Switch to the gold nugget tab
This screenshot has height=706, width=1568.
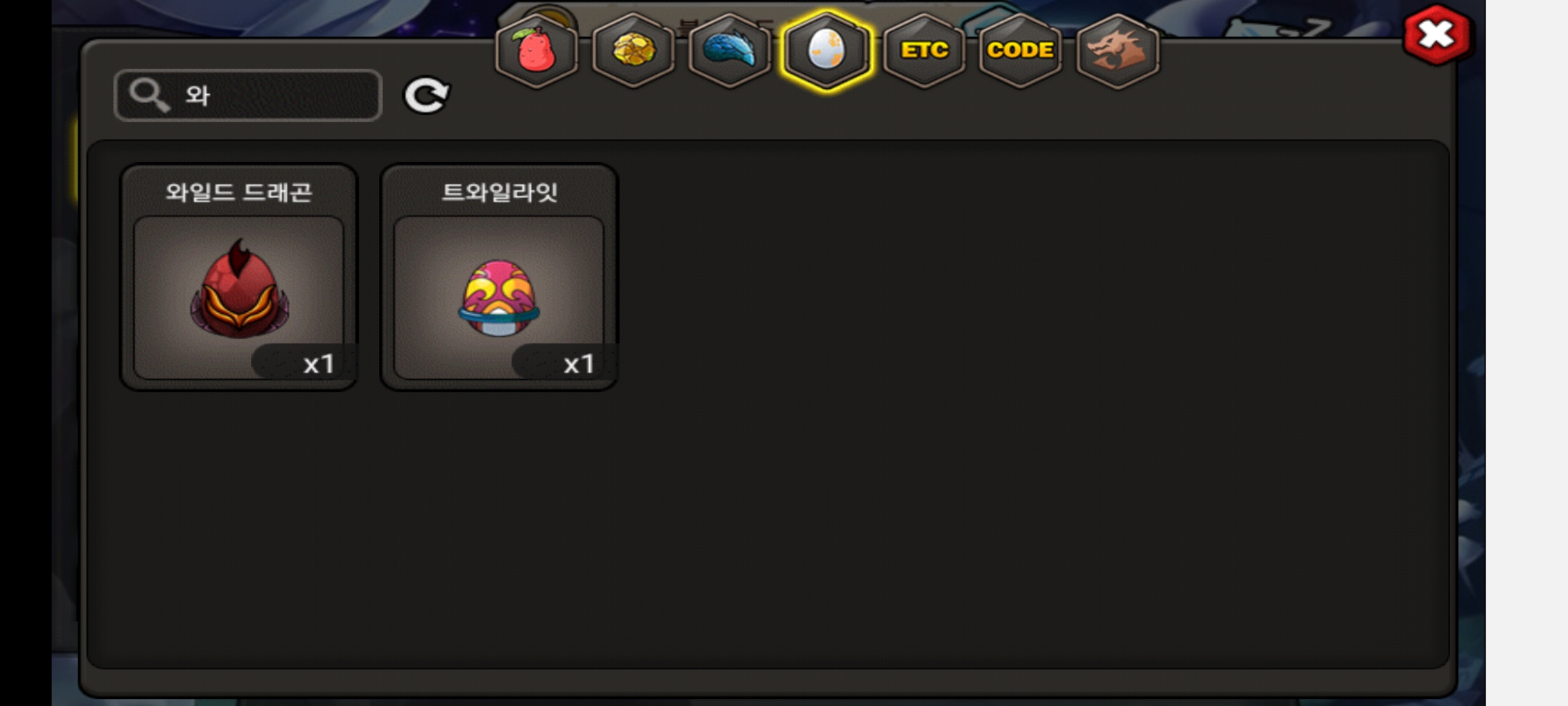(x=633, y=50)
